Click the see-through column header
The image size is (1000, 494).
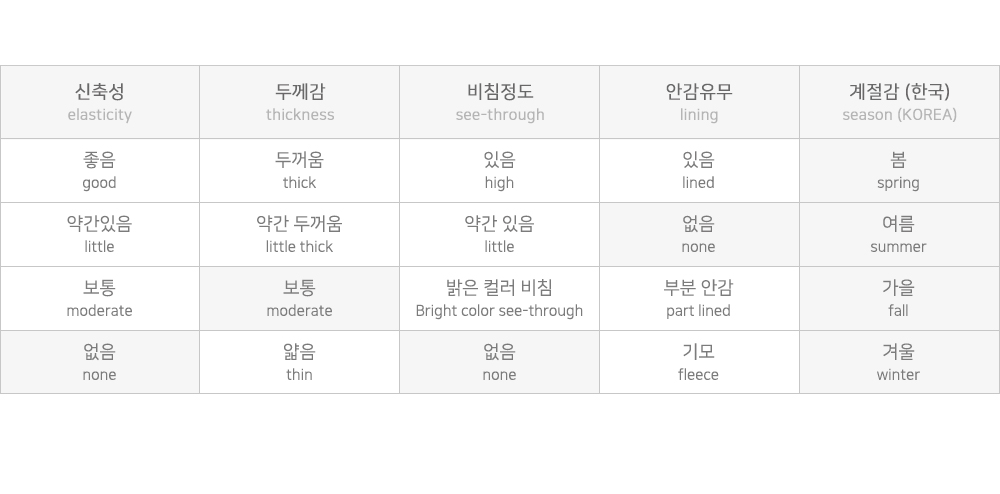pos(500,102)
